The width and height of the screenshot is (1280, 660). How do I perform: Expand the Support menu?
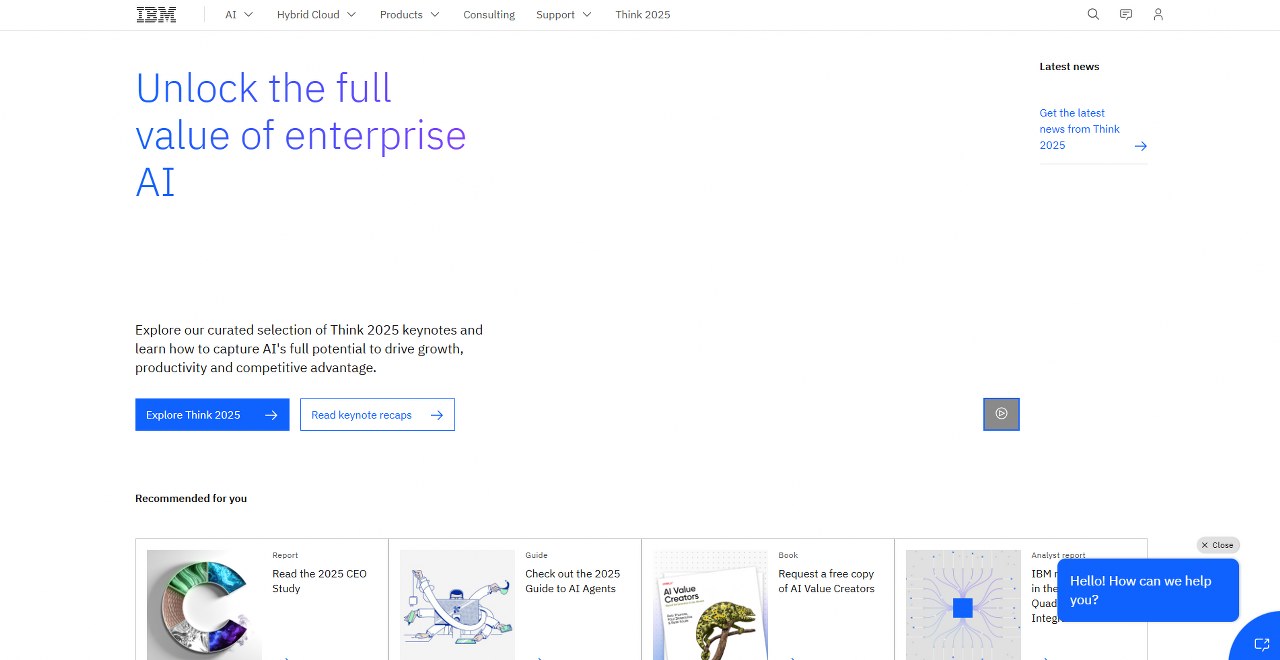pos(564,14)
